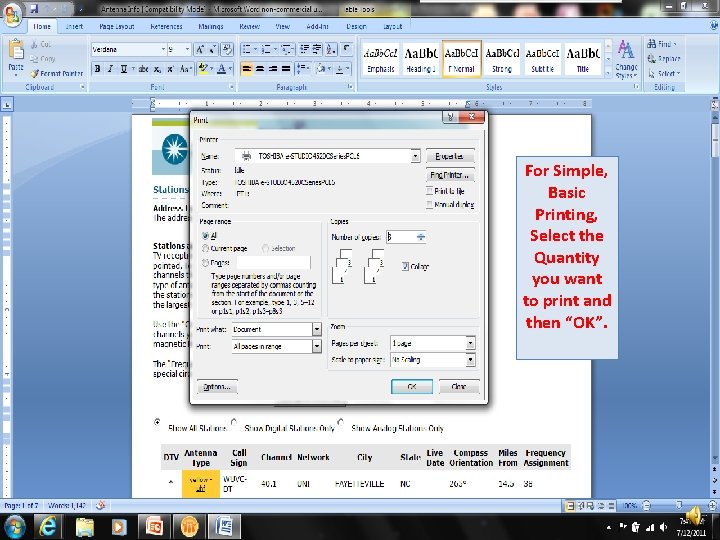Click the Close button in Print dialog
This screenshot has height=540, width=720.
tap(459, 387)
